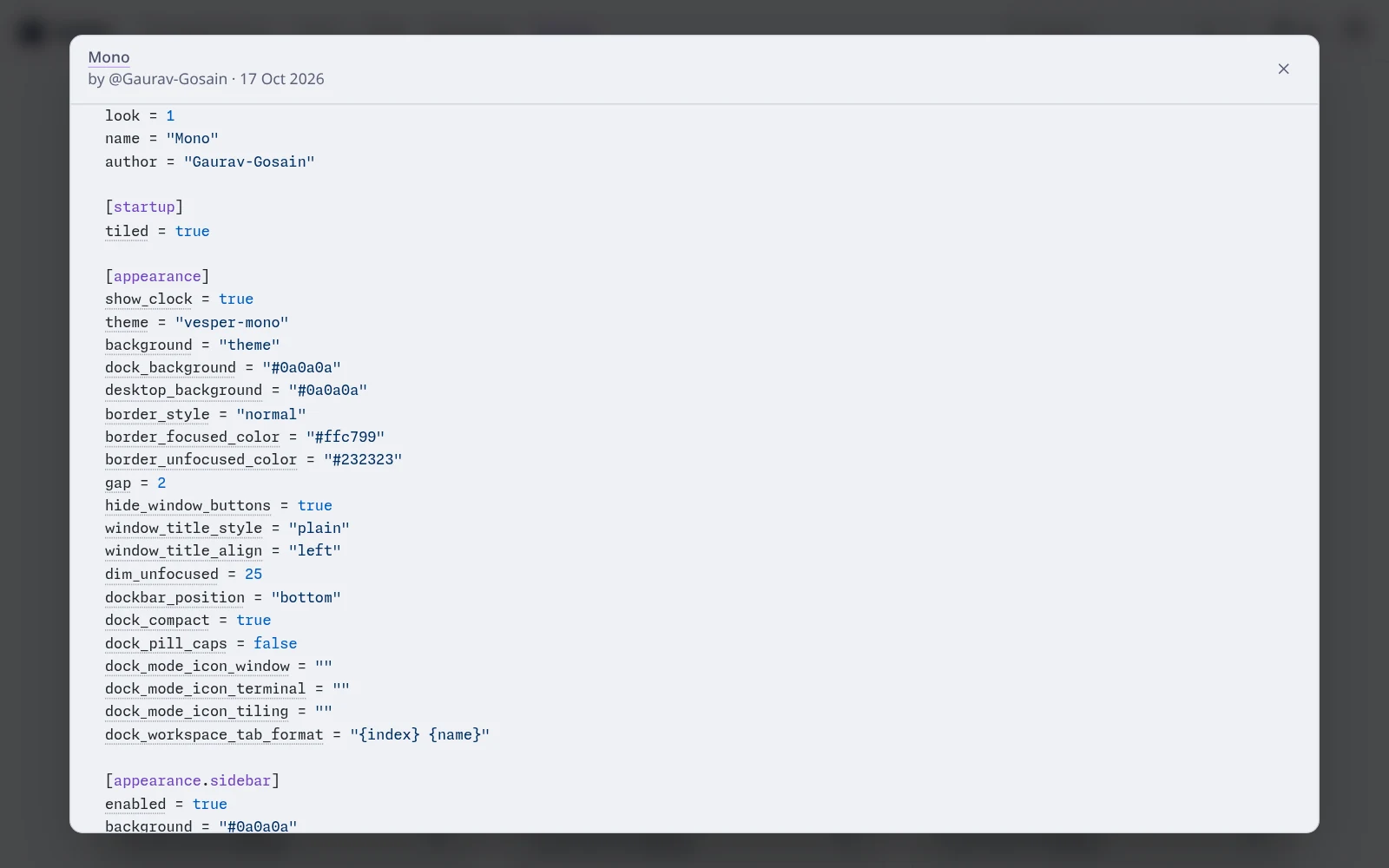Click the "dock_background" key
Image resolution: width=1389 pixels, height=868 pixels.
170,367
